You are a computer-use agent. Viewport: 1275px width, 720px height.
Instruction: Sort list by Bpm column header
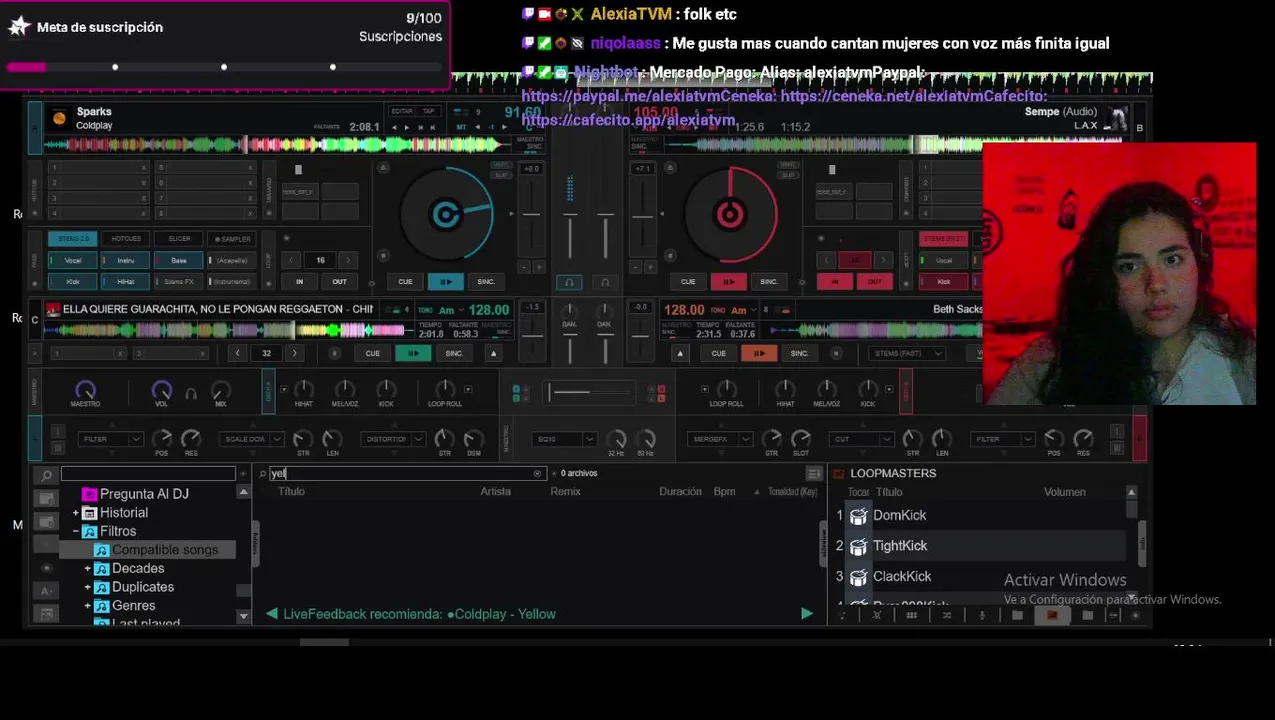(724, 491)
